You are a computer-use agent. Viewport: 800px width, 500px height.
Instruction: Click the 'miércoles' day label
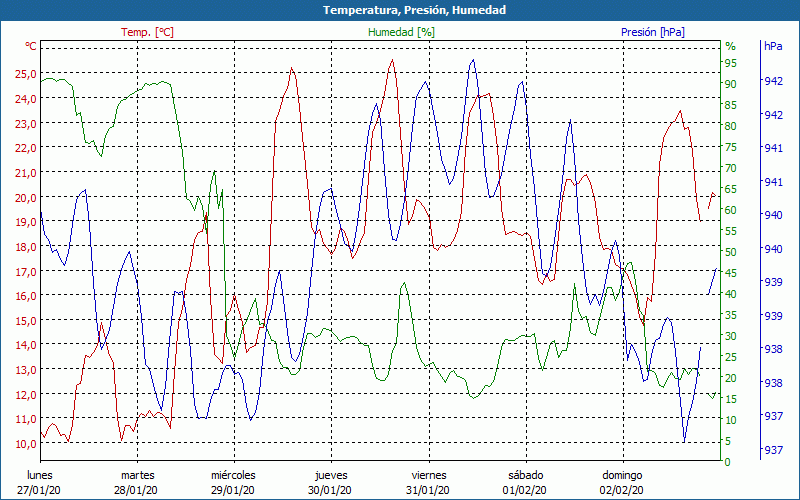point(234,476)
